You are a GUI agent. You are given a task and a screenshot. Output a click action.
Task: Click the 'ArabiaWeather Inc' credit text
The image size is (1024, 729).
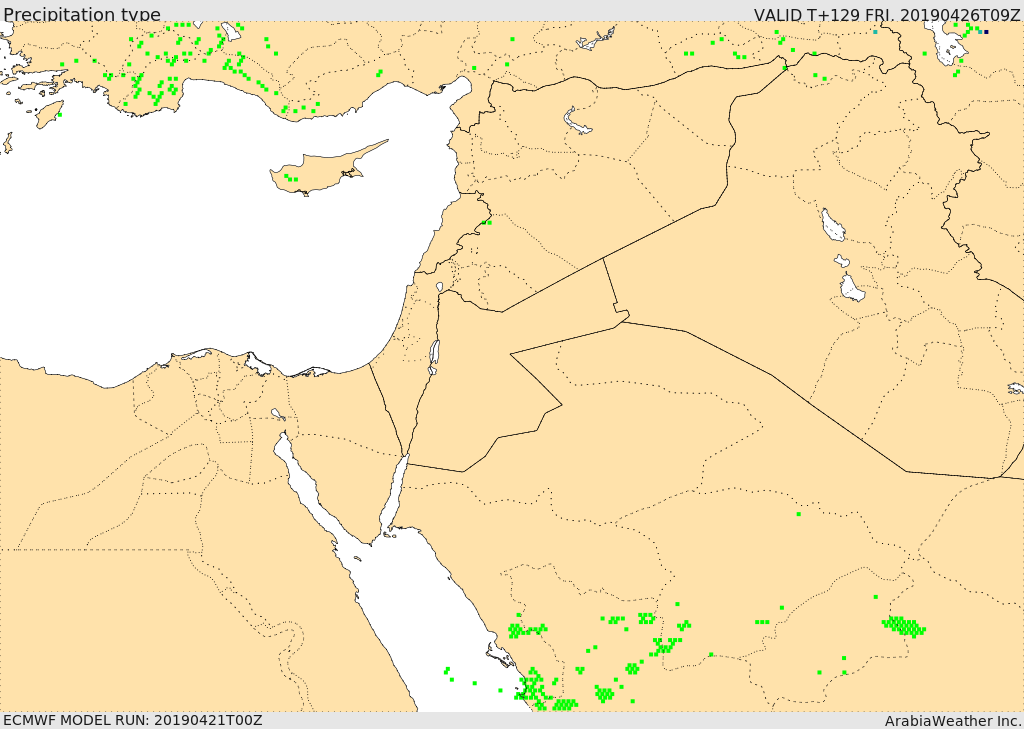tap(951, 721)
